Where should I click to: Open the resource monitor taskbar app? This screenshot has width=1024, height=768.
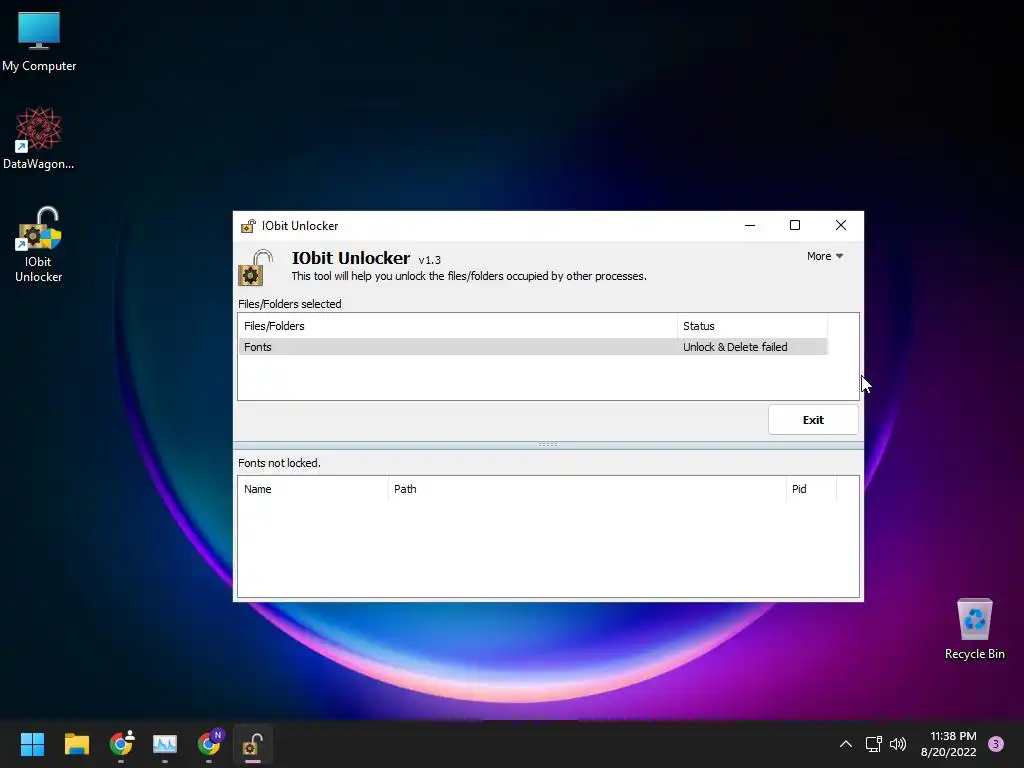pyautogui.click(x=165, y=744)
